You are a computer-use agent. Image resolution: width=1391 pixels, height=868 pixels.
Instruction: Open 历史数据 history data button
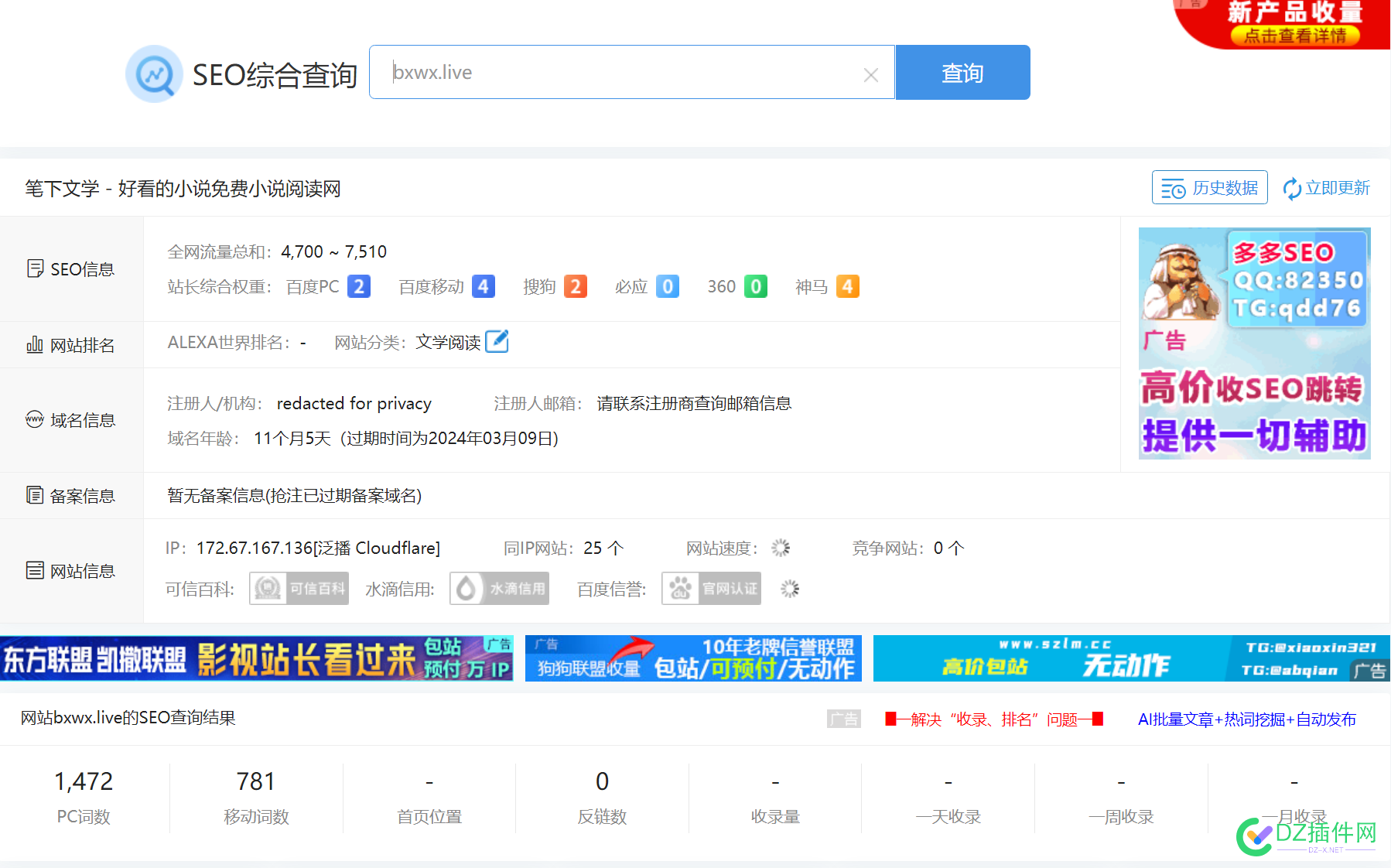tap(1209, 188)
